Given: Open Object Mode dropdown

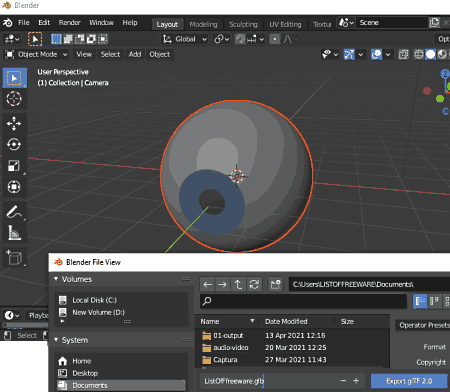Looking at the screenshot, I should pos(36,54).
